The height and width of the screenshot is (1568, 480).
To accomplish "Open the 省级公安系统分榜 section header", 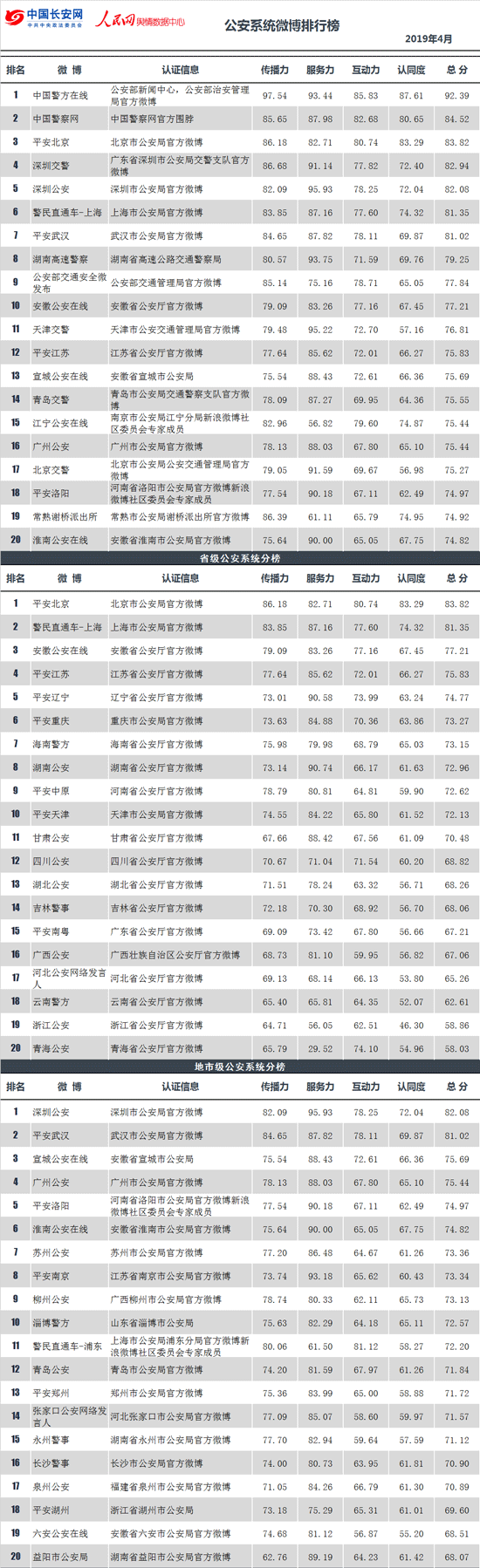I will 240,558.
